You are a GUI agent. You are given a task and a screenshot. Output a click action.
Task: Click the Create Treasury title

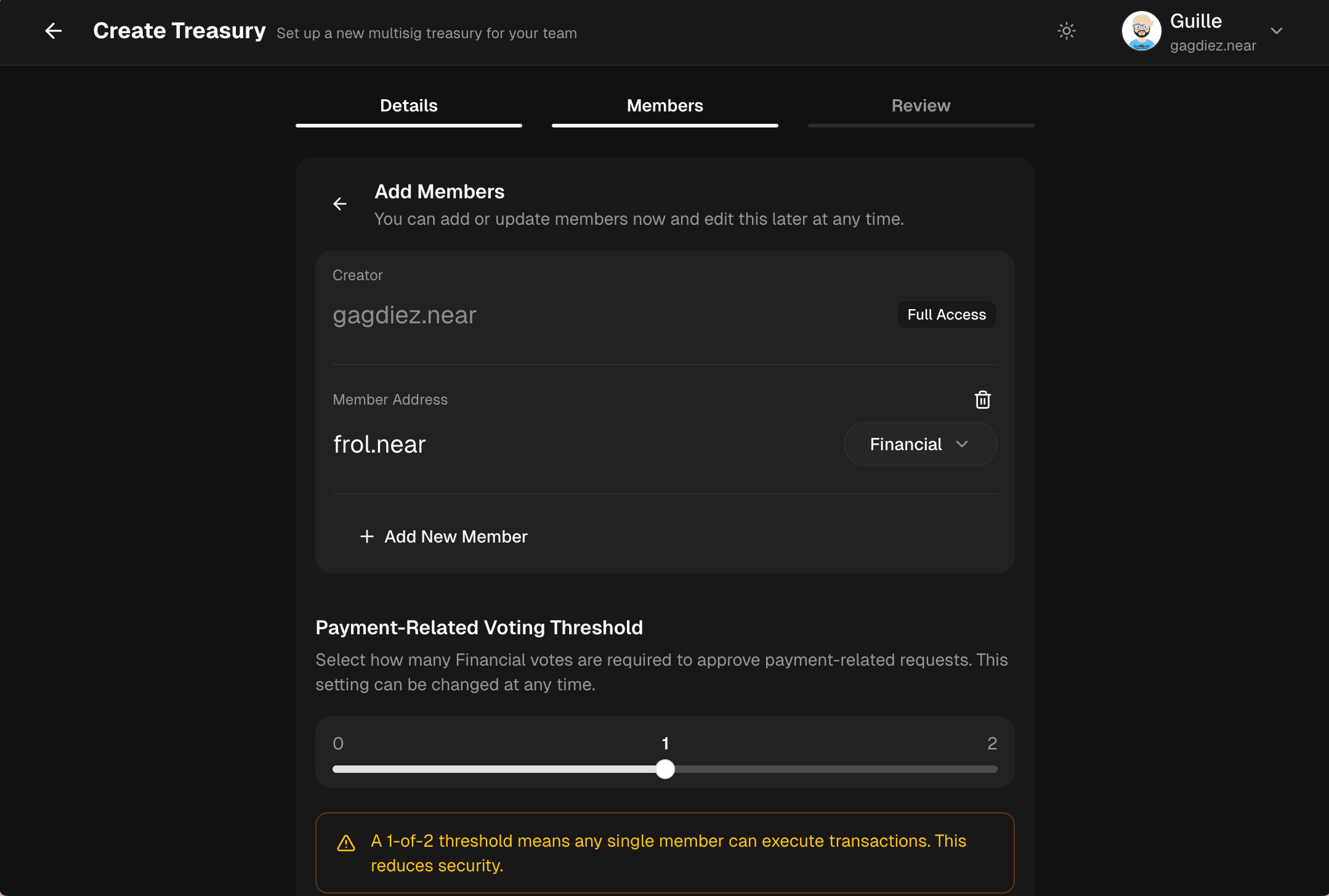click(179, 30)
